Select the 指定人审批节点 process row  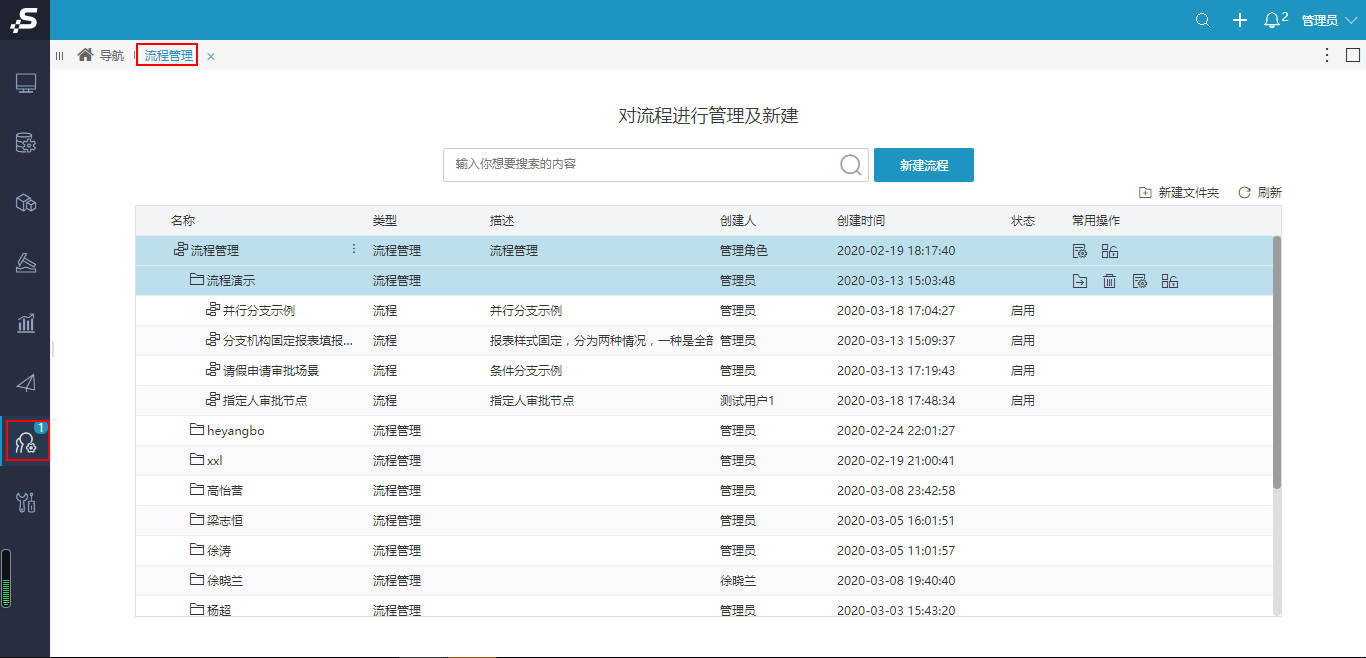point(705,401)
